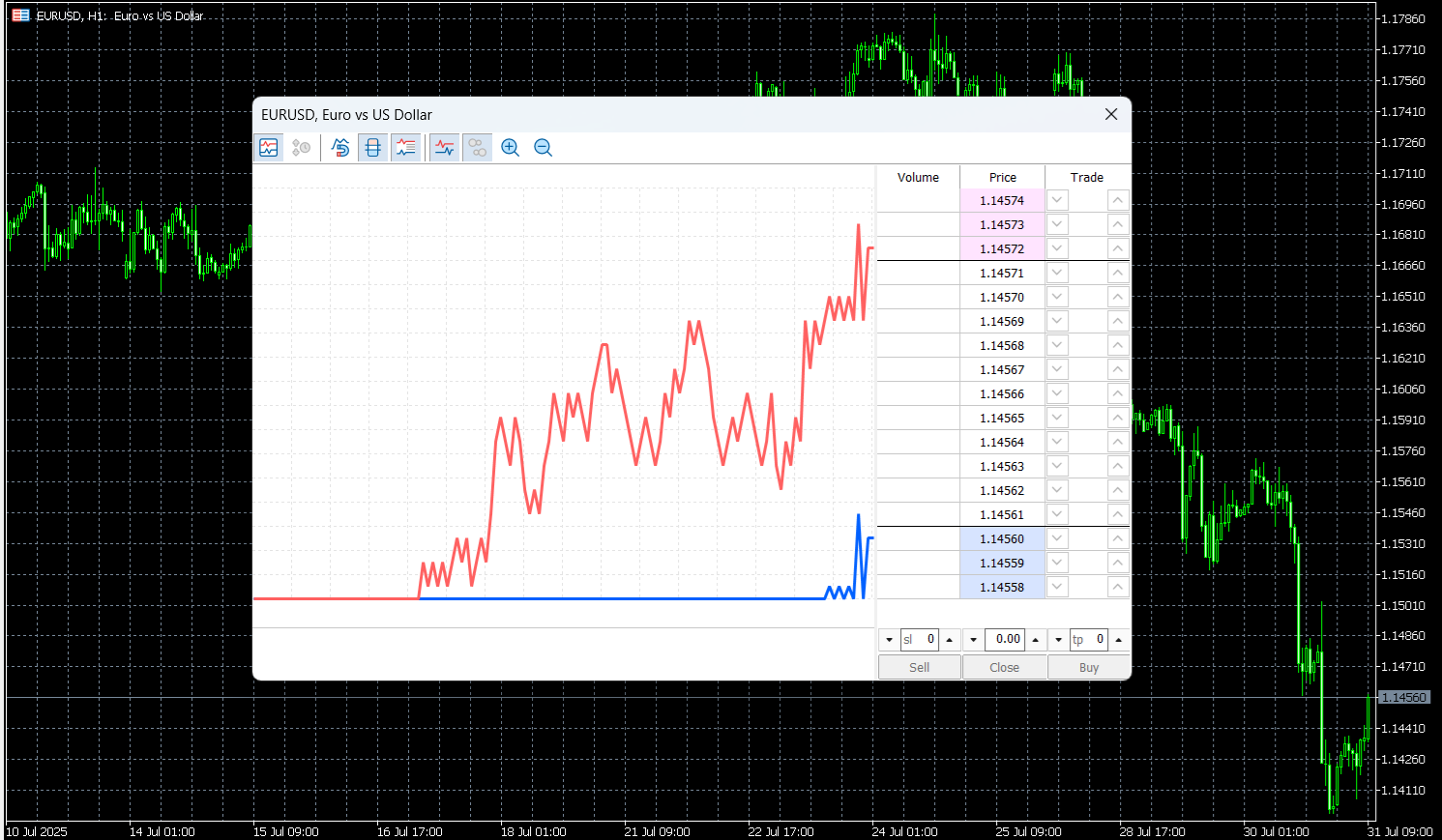Click down arrow at price 1.14573

[1057, 224]
